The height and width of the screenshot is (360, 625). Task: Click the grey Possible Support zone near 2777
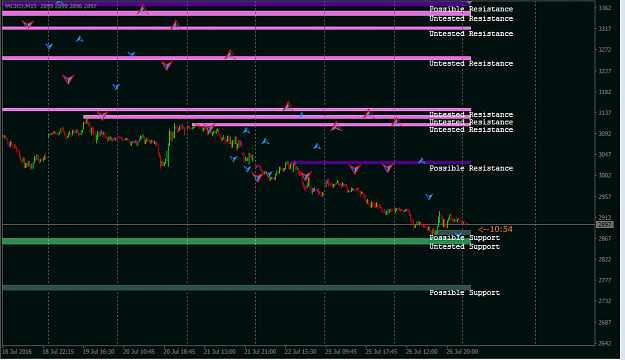coord(236,288)
